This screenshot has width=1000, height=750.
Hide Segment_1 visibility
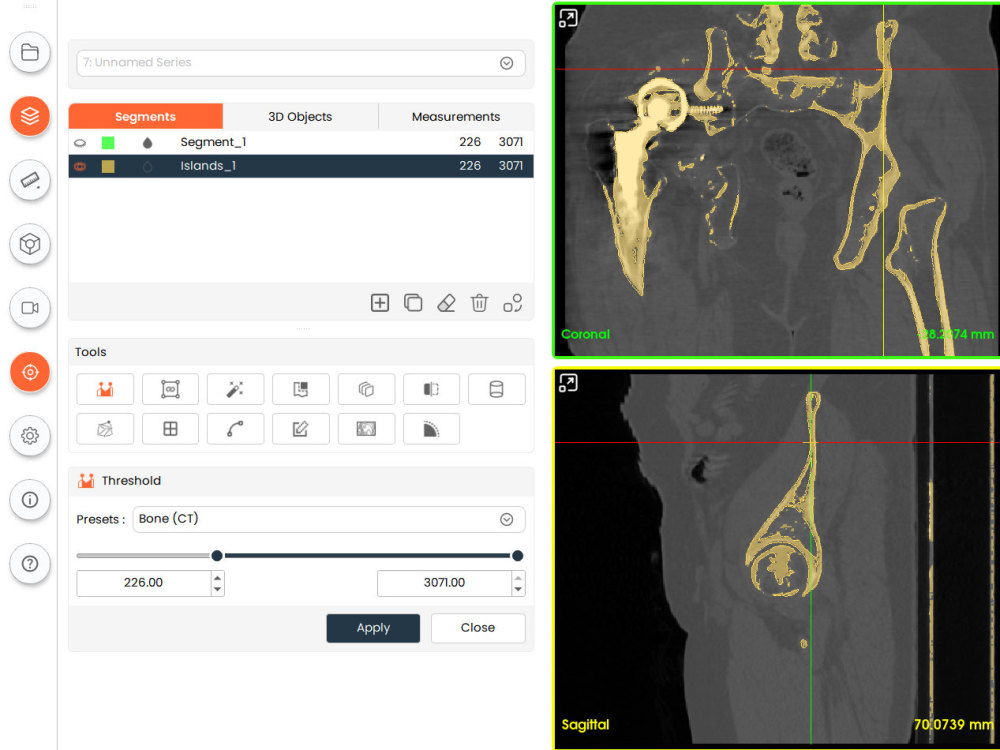click(x=80, y=142)
